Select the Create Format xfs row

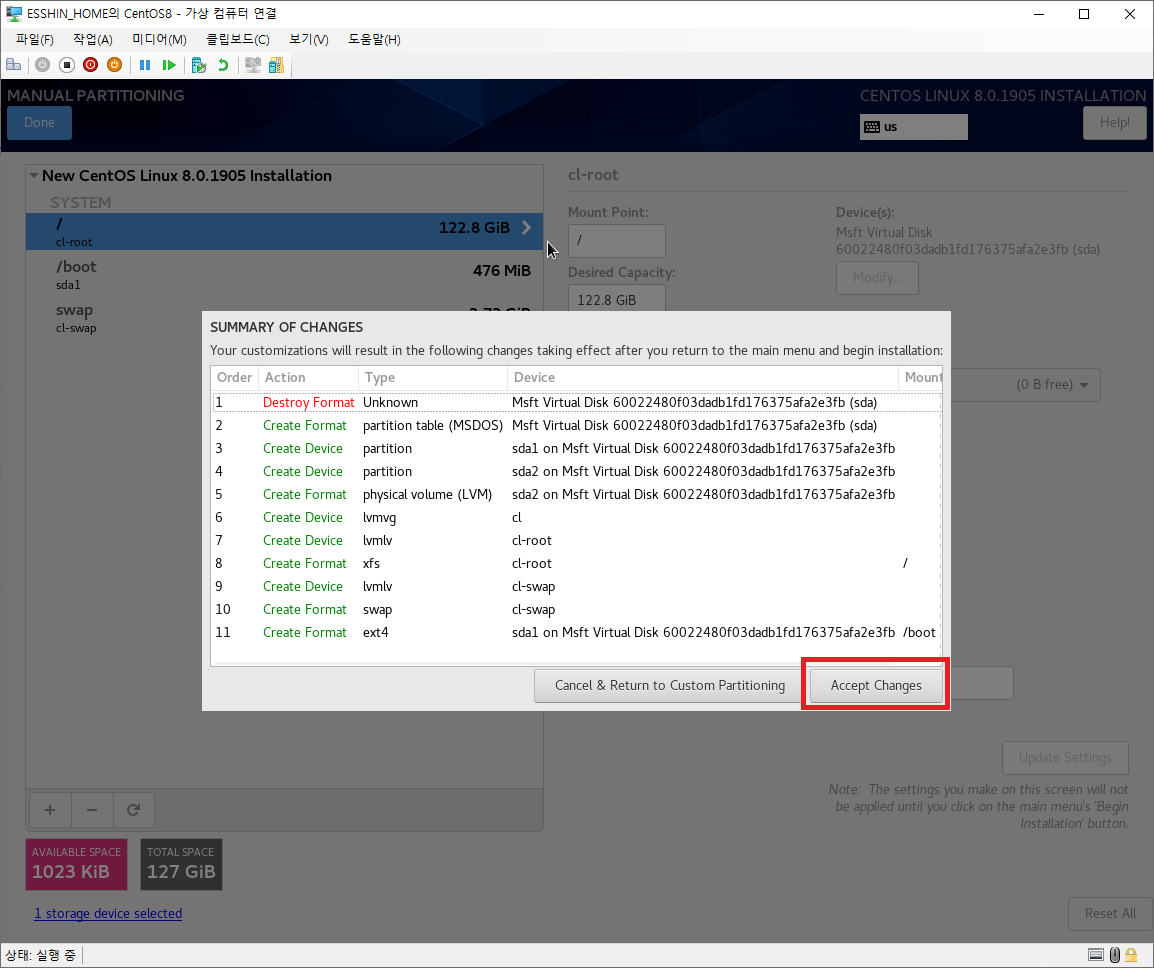(x=576, y=563)
